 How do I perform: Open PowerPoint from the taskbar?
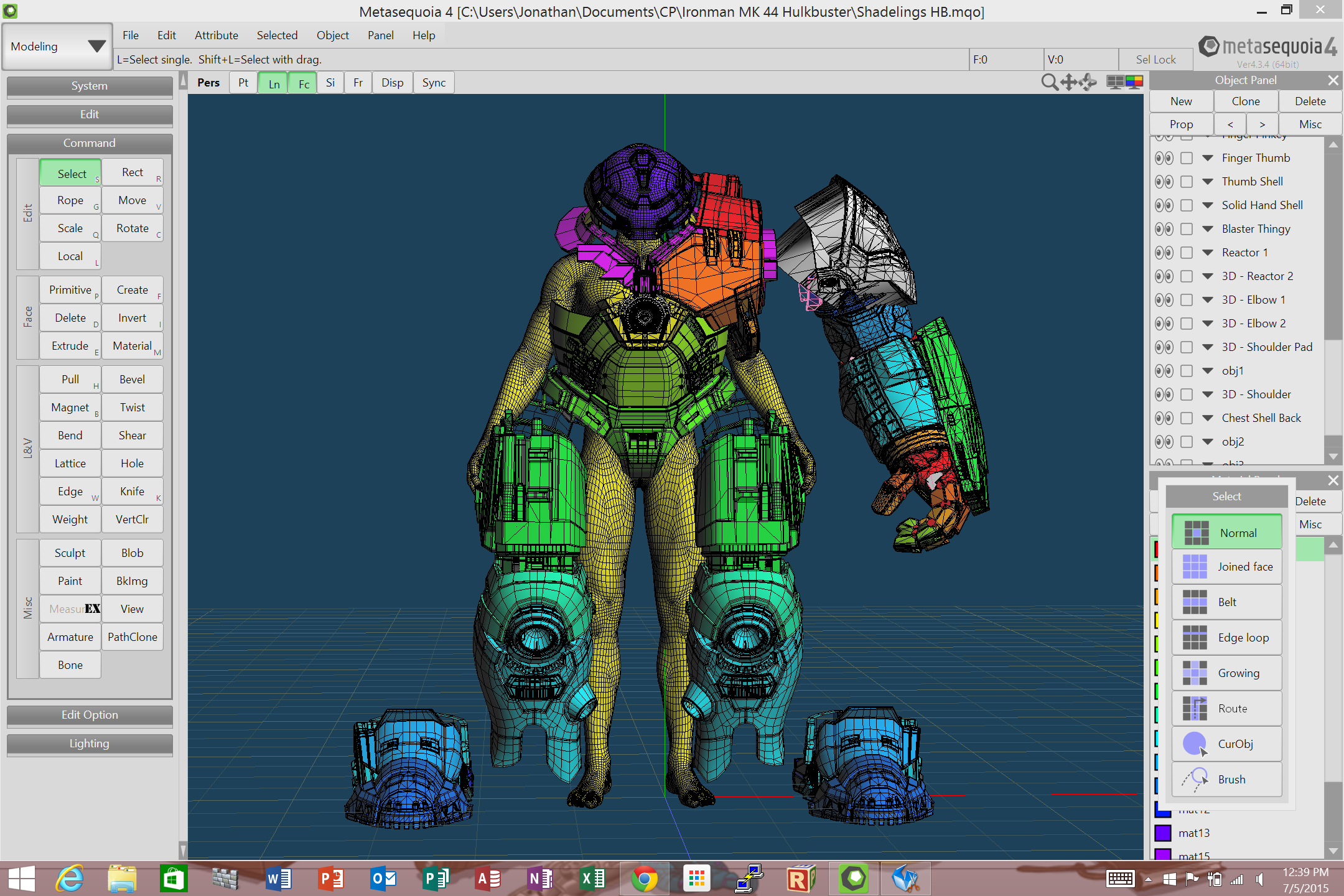[331, 879]
